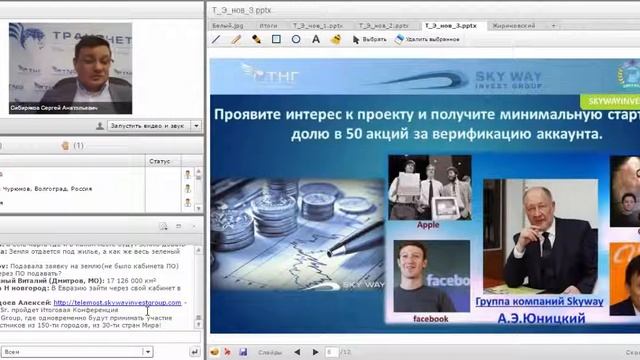Image resolution: width=640 pixels, height=360 pixels.
Task: Click the presenter webcam video thumbnail
Action: pos(70,68)
